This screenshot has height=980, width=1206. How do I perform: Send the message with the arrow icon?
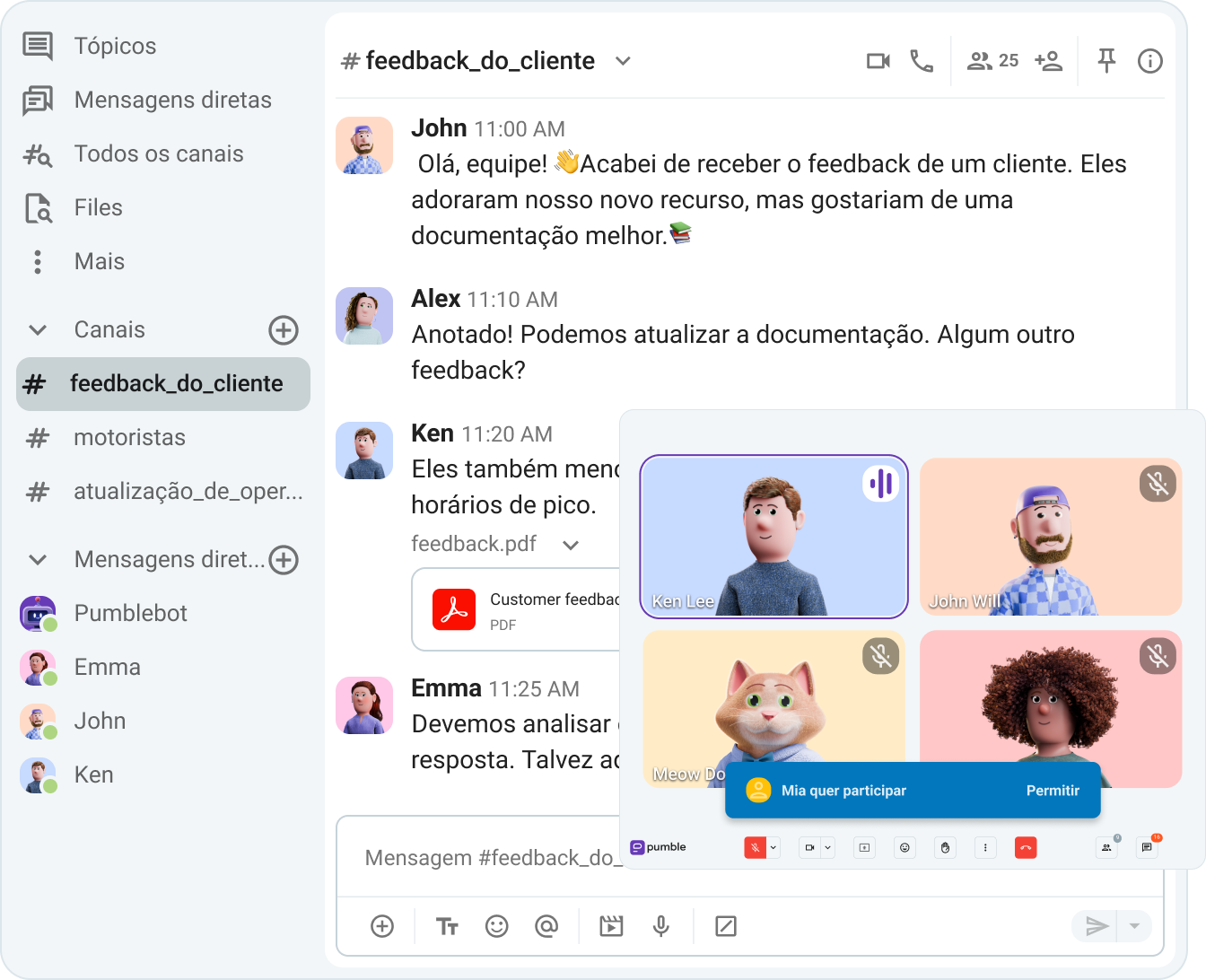(1097, 926)
